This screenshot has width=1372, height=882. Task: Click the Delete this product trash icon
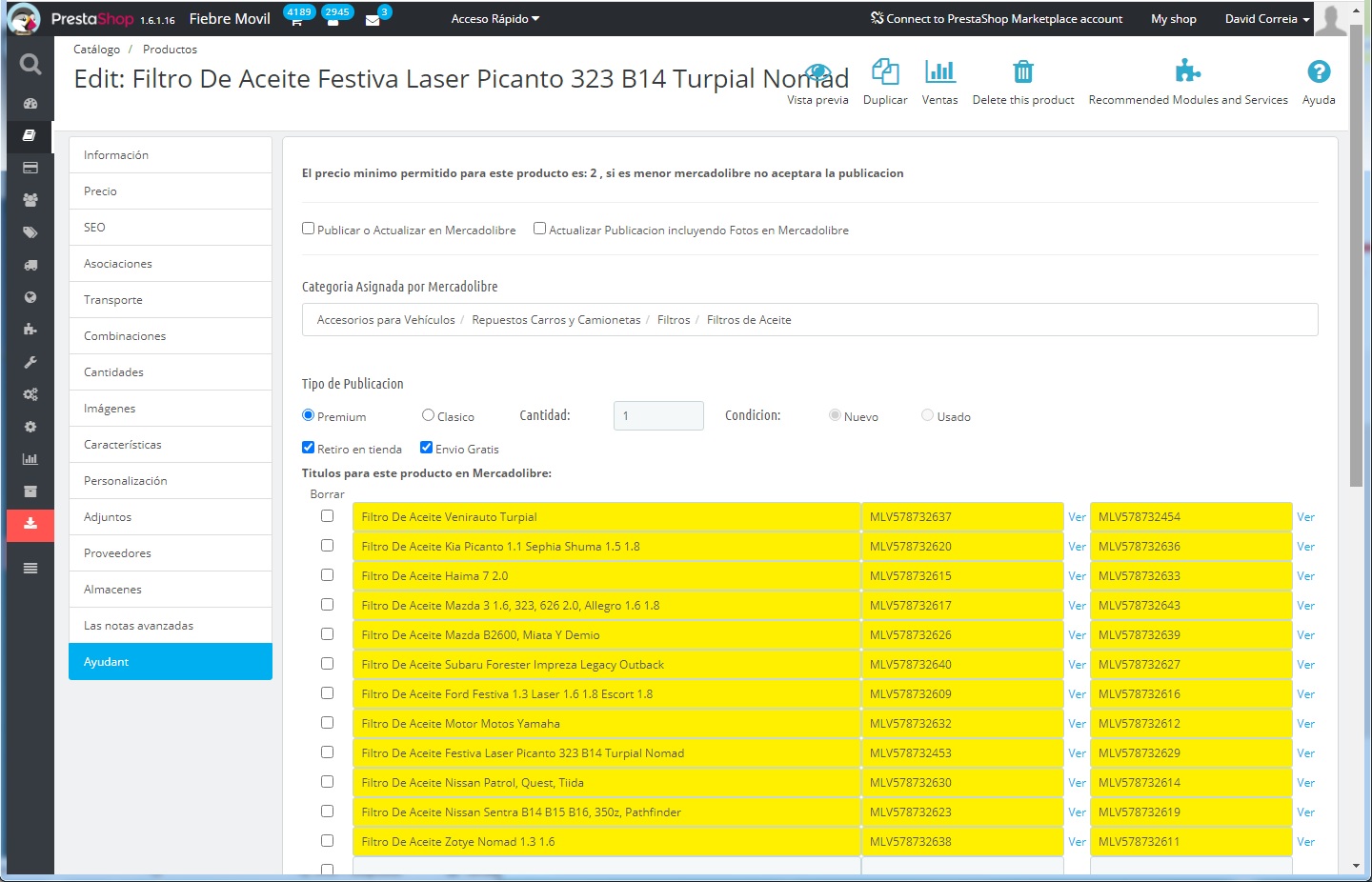point(1022,72)
